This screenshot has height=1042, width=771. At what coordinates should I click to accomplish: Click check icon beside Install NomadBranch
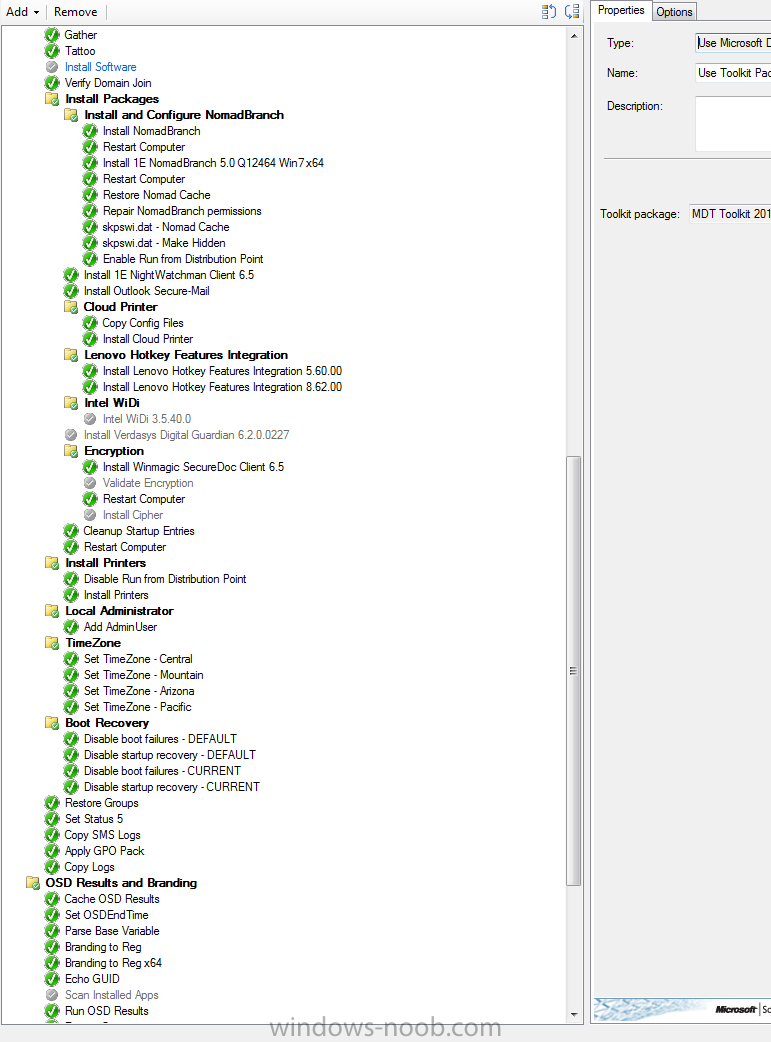[x=90, y=131]
